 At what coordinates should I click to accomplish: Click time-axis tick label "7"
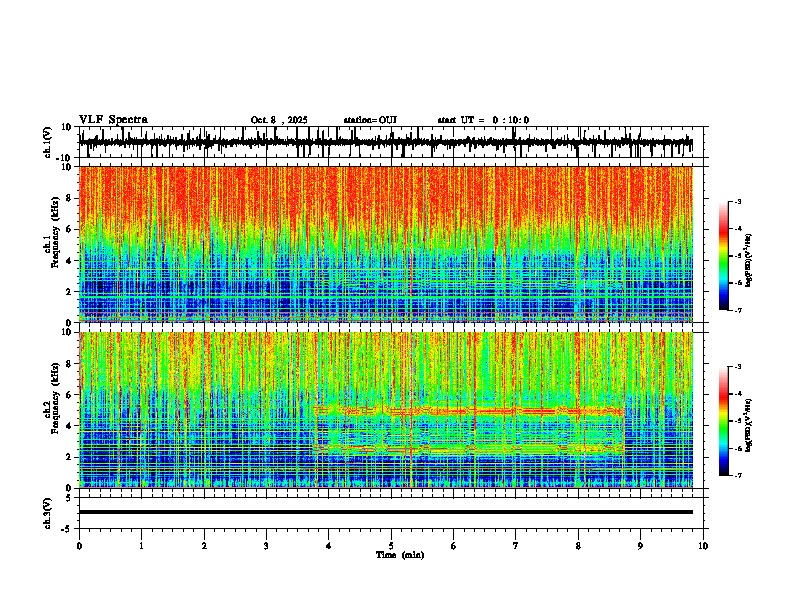coord(516,546)
